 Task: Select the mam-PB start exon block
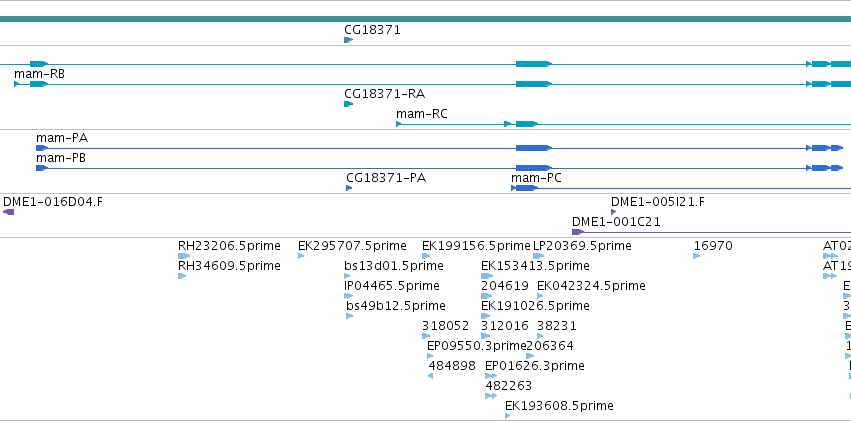[x=42, y=168]
